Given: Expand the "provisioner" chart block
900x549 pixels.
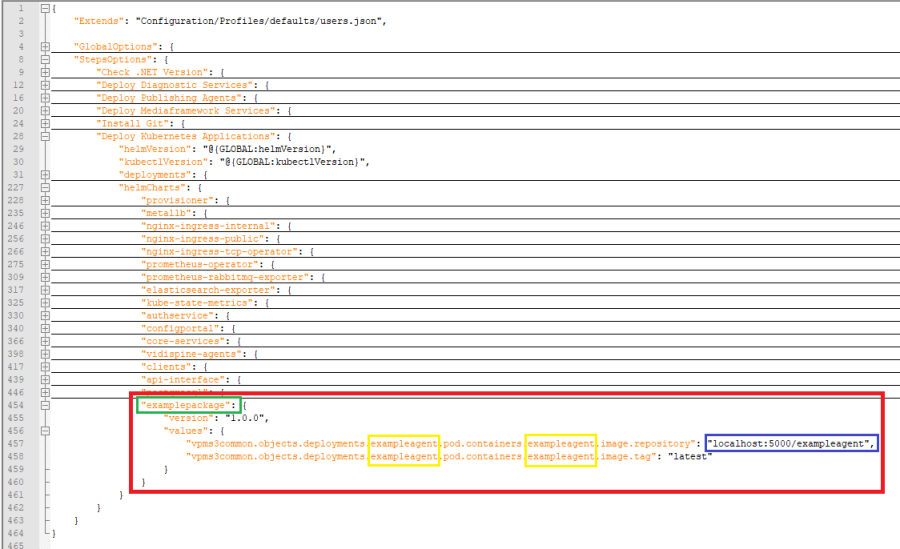Looking at the screenshot, I should (x=45, y=200).
